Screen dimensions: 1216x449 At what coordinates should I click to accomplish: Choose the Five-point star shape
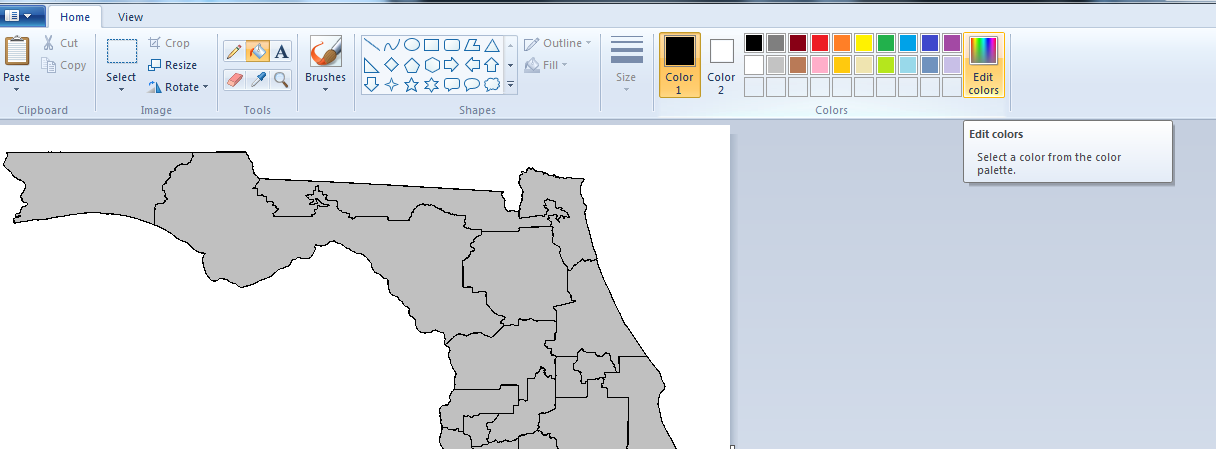tap(411, 85)
